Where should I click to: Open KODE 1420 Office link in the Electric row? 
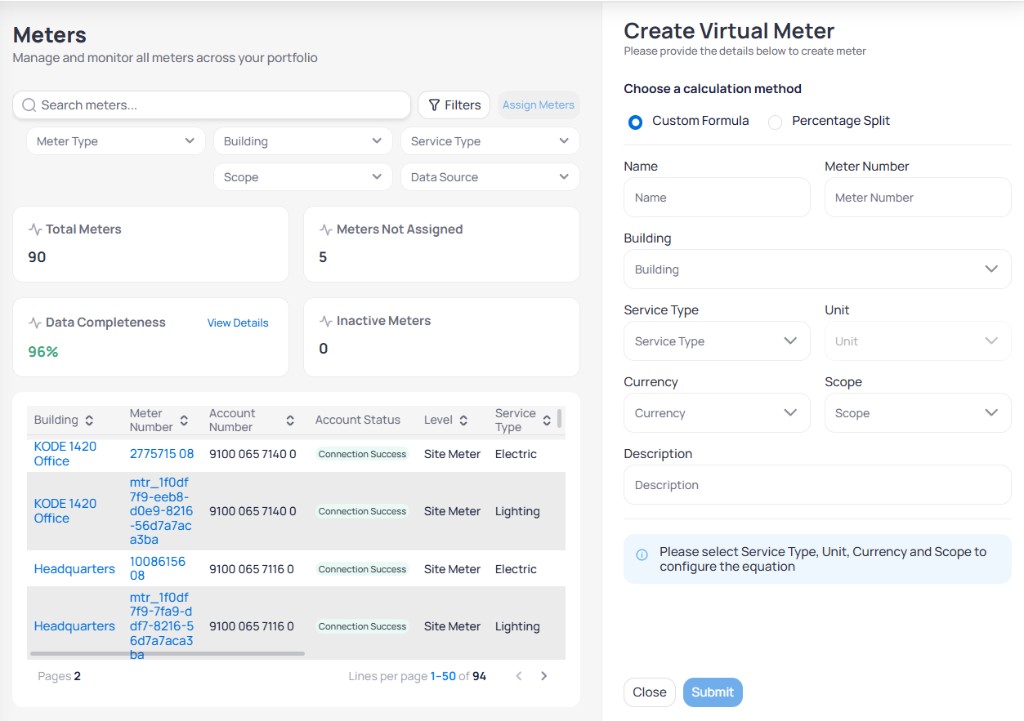(x=65, y=454)
